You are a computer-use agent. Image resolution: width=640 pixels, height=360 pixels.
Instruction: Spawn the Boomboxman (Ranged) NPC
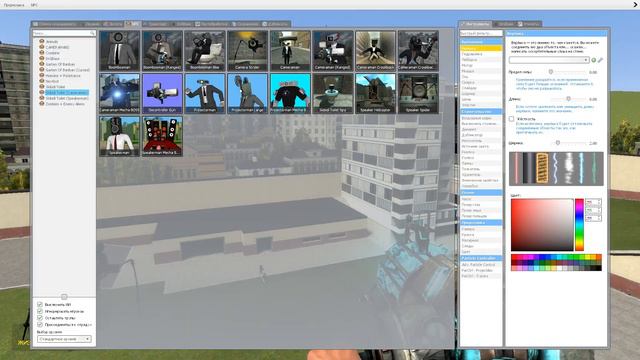(x=162, y=51)
